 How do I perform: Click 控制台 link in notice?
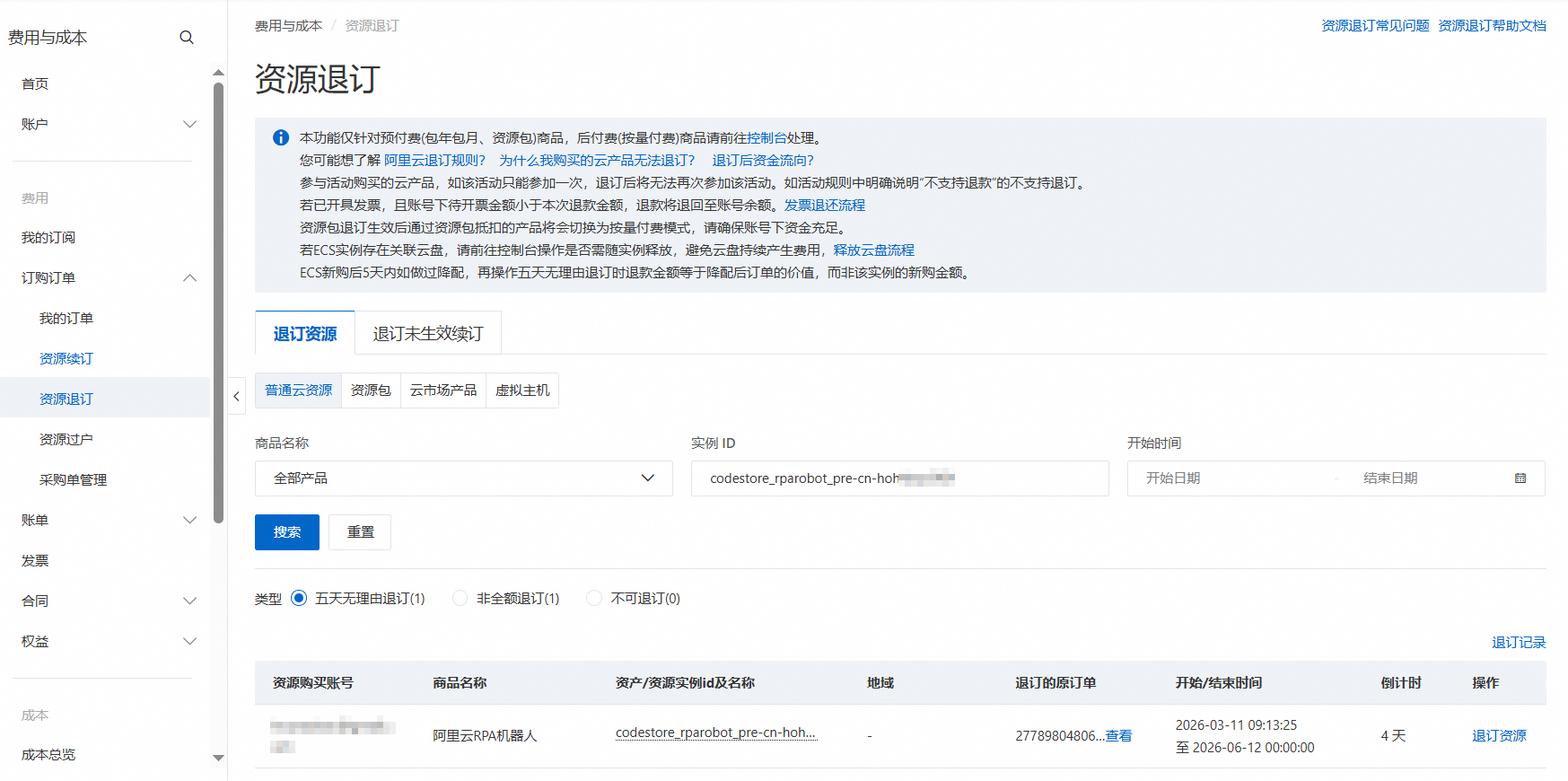pyautogui.click(x=766, y=138)
